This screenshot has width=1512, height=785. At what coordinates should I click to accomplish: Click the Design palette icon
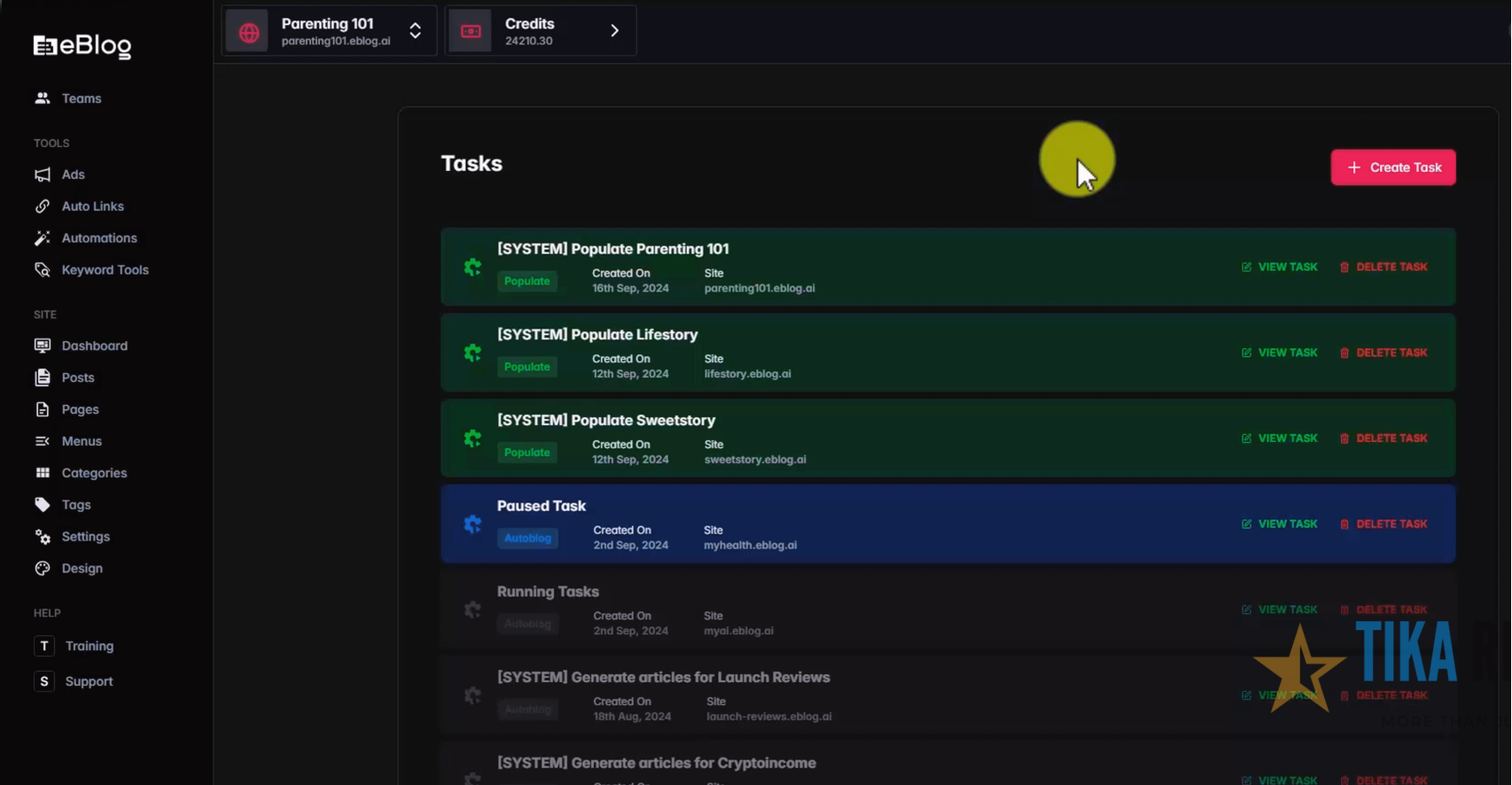(x=43, y=569)
